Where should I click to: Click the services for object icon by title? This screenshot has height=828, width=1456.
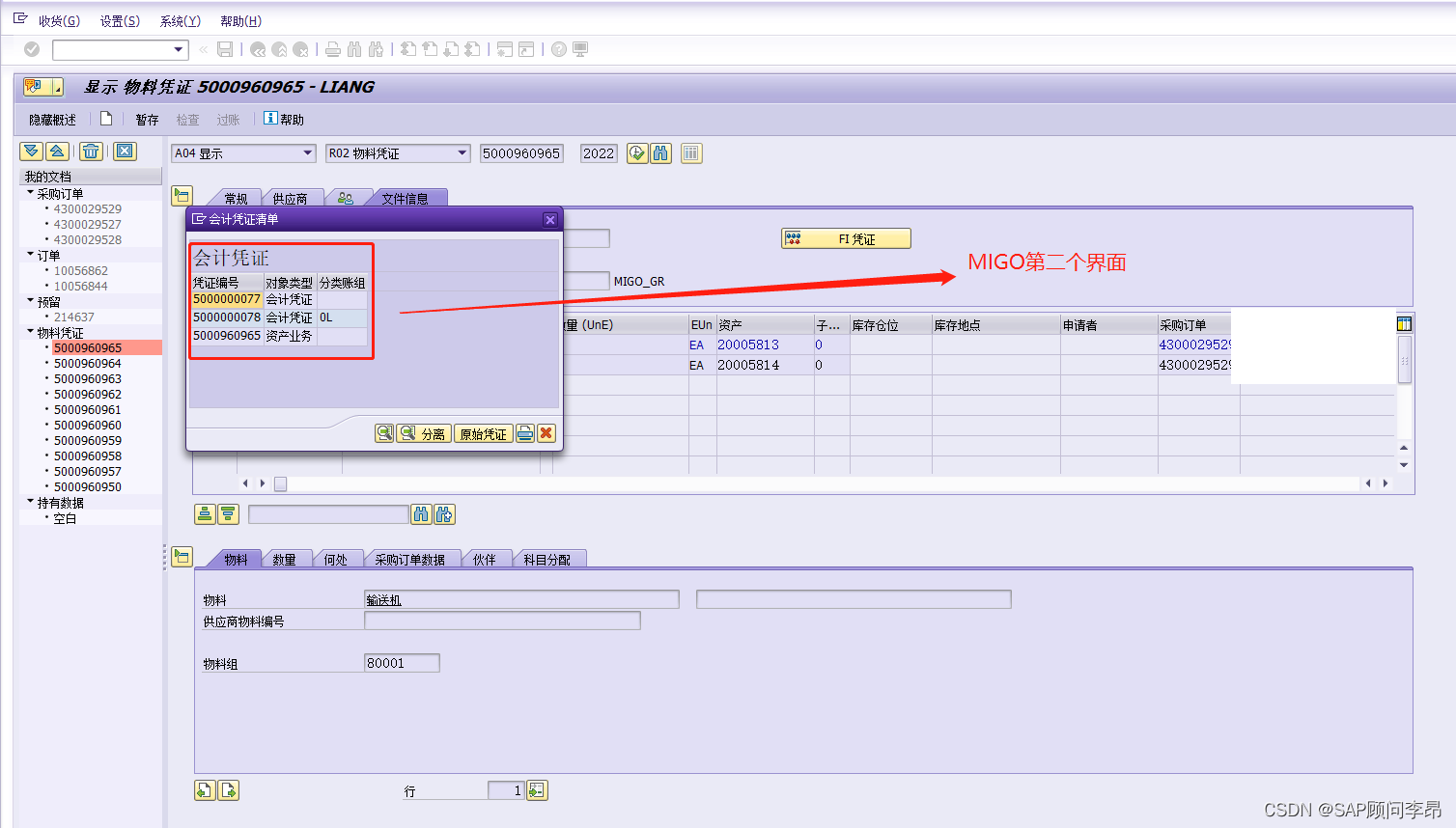(42, 87)
